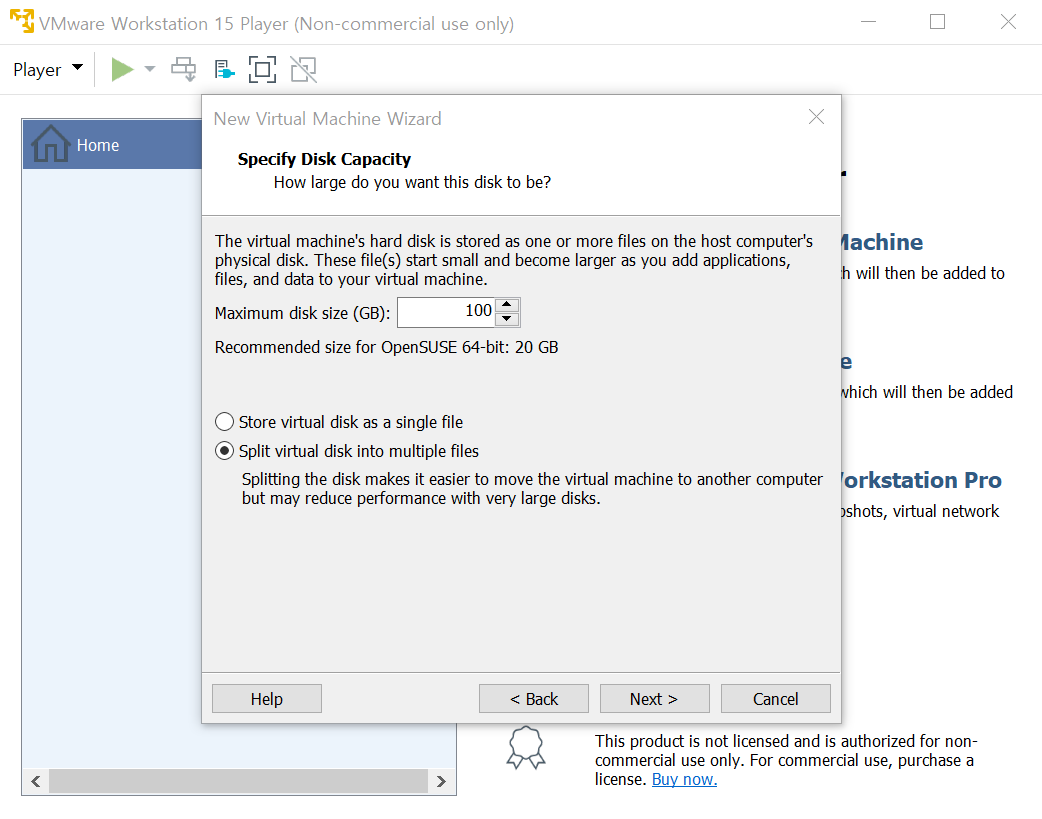The image size is (1042, 819).
Task: Click the library horizontal scrollbar thumb
Action: point(239,781)
